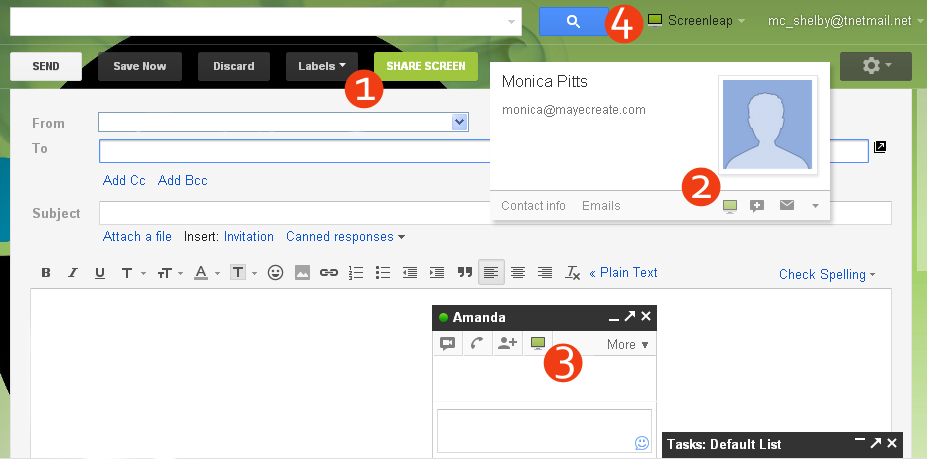
Task: Open the Labels dropdown
Action: click(x=322, y=66)
